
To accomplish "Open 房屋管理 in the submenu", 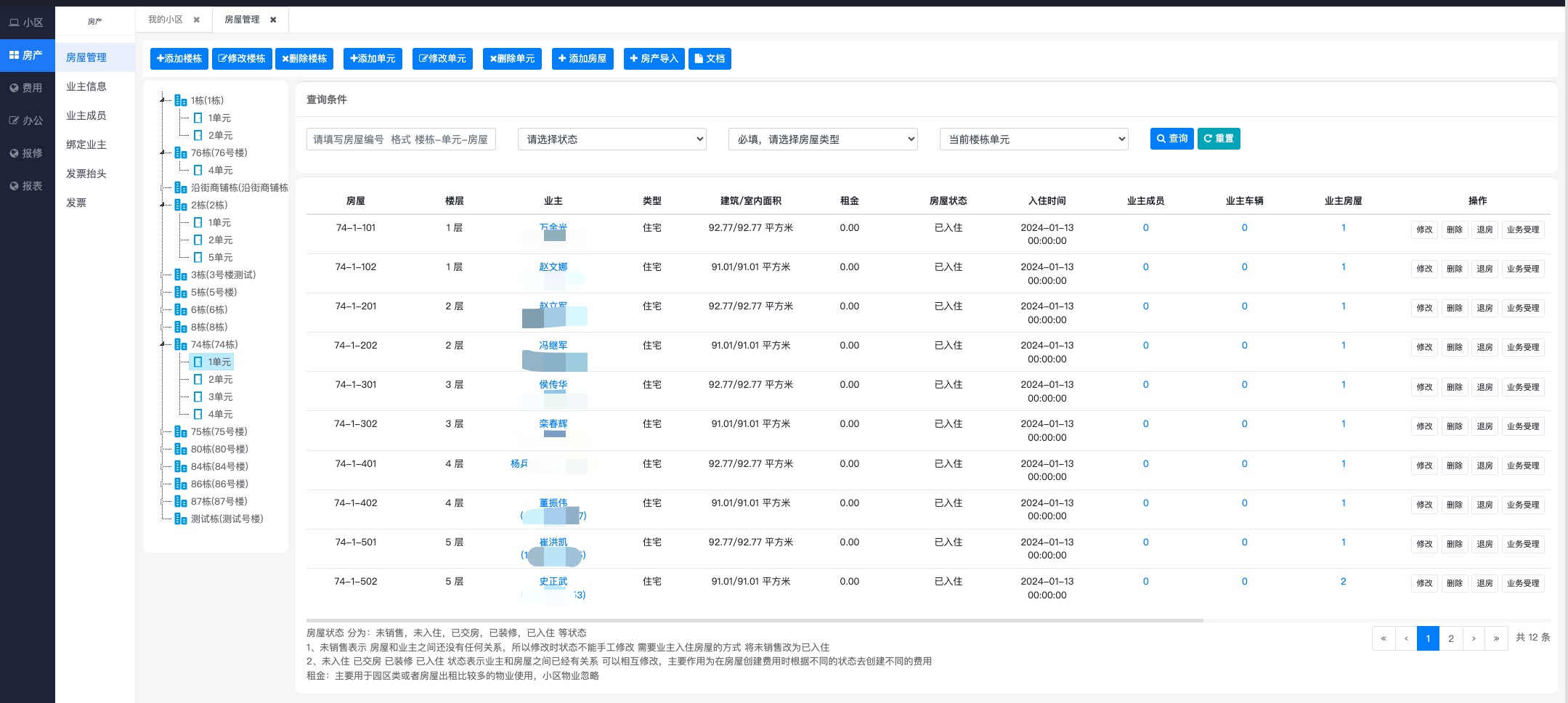I will (x=95, y=57).
